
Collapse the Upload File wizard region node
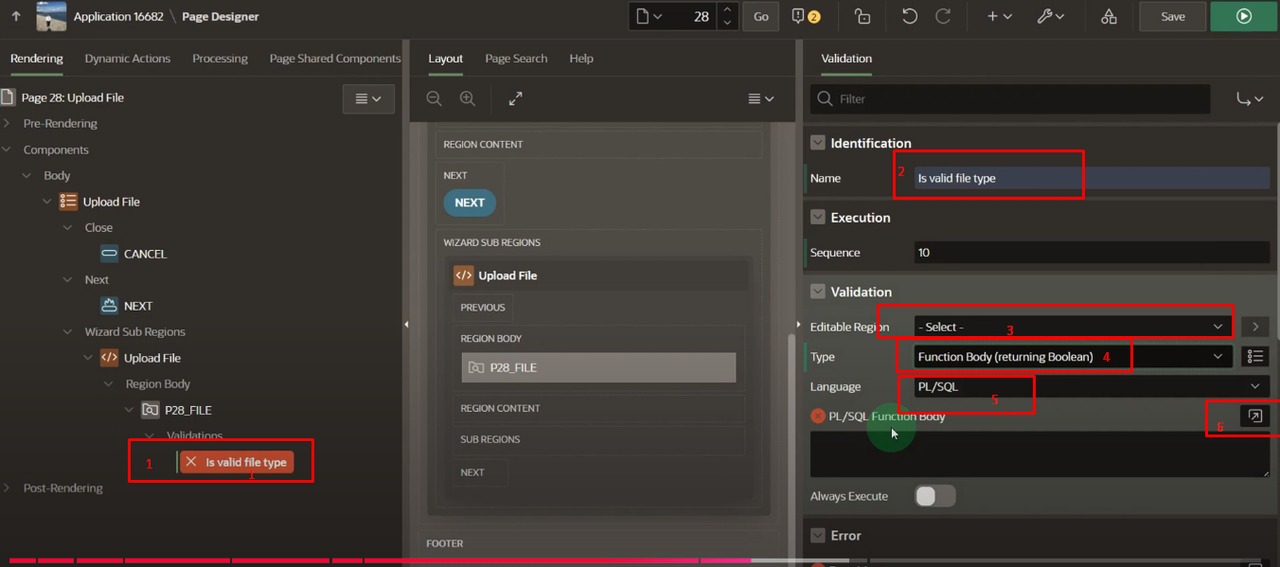[x=48, y=202]
